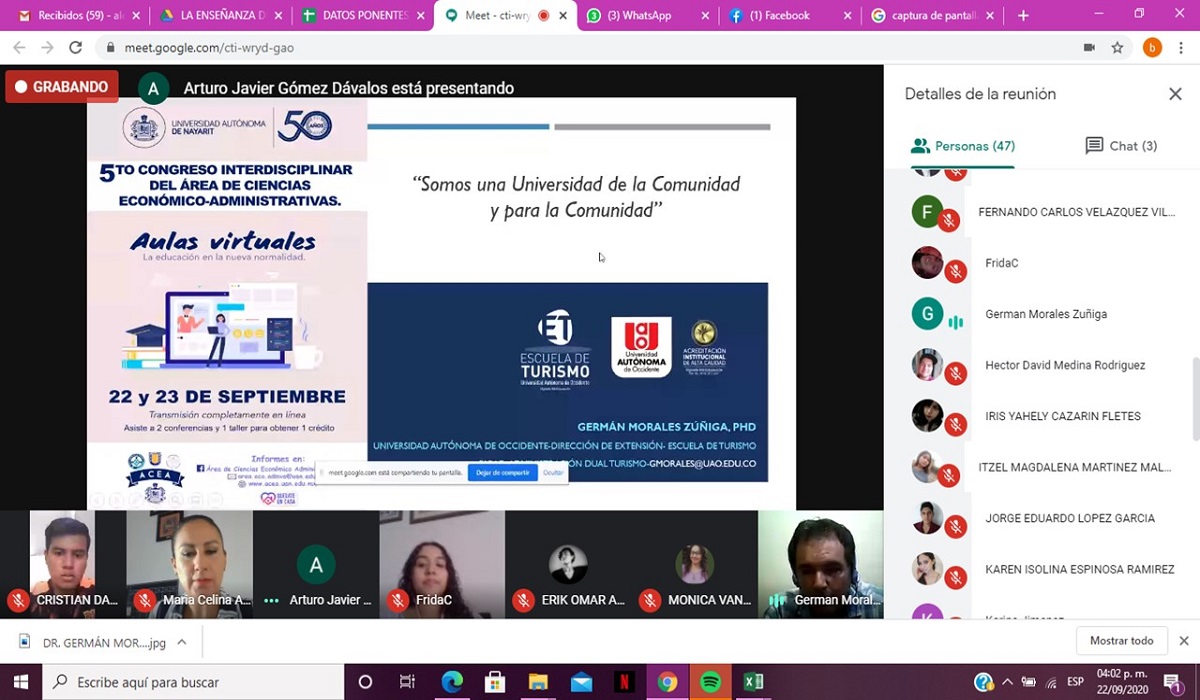Open the Chrome profile avatar

(x=1152, y=48)
